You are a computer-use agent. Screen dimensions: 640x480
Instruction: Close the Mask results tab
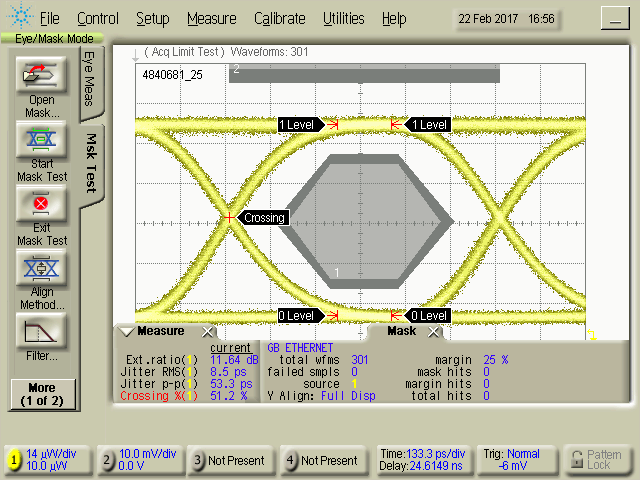(x=433, y=332)
